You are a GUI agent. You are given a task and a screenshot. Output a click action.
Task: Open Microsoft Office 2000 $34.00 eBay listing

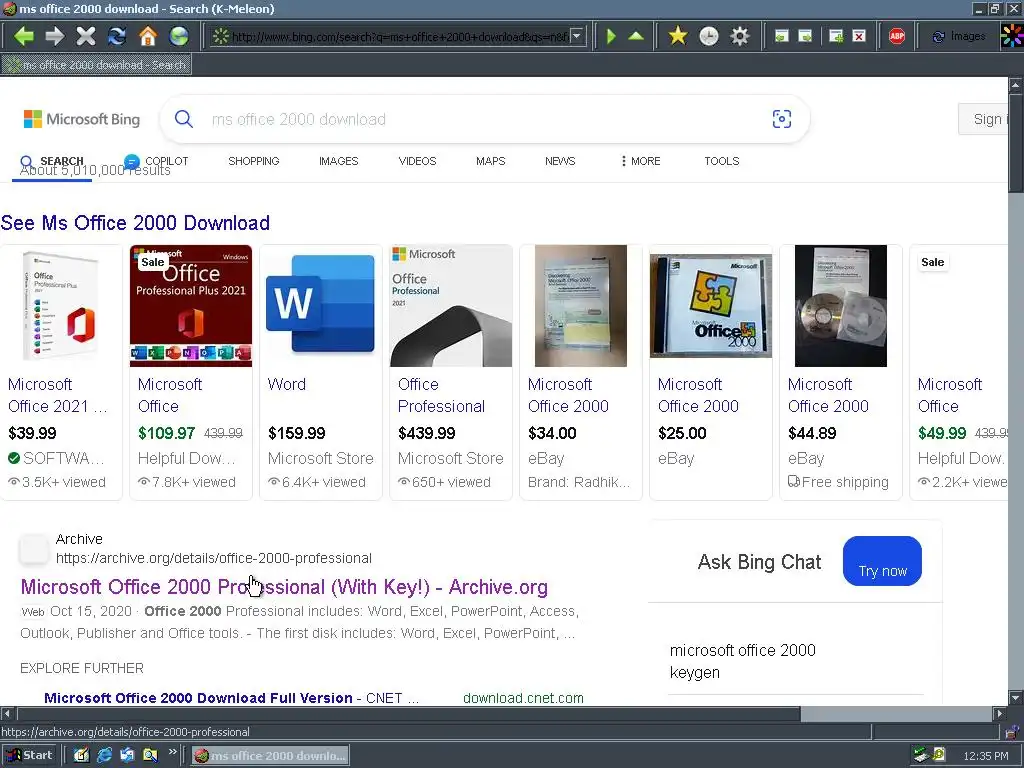[x=581, y=372]
